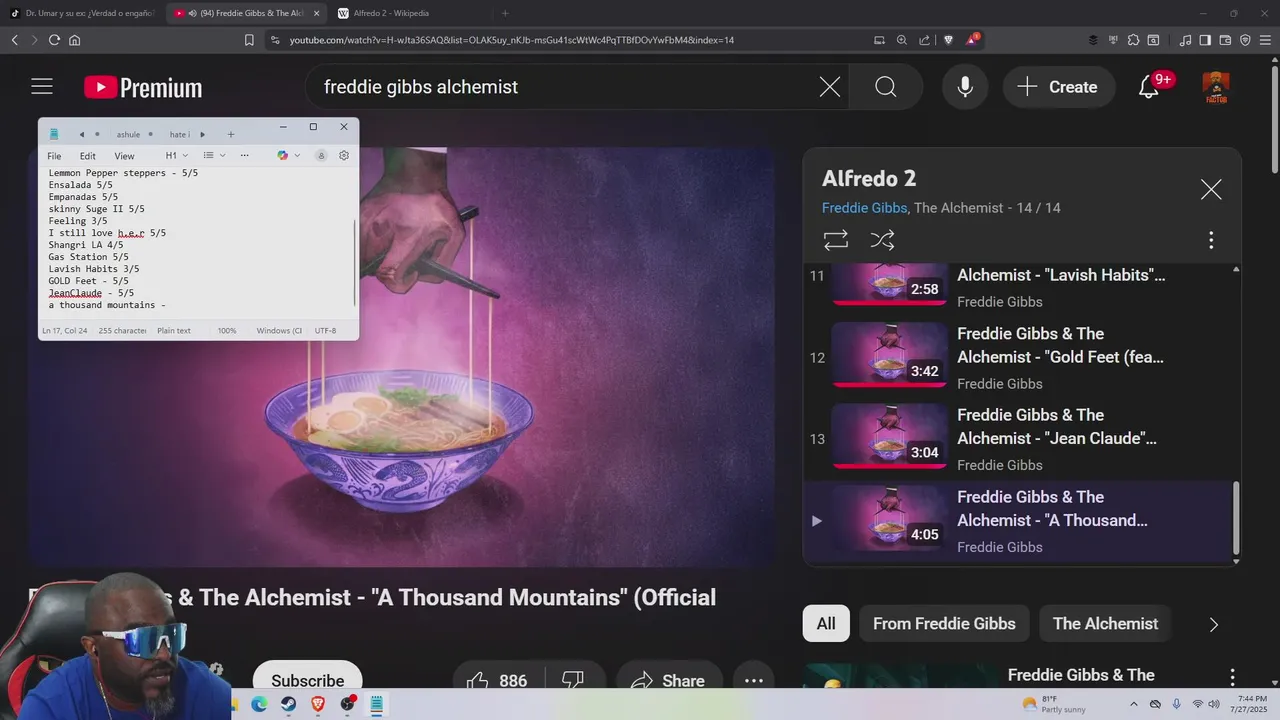
Task: Switch to the "hate i" Notepad tab
Action: [x=179, y=134]
